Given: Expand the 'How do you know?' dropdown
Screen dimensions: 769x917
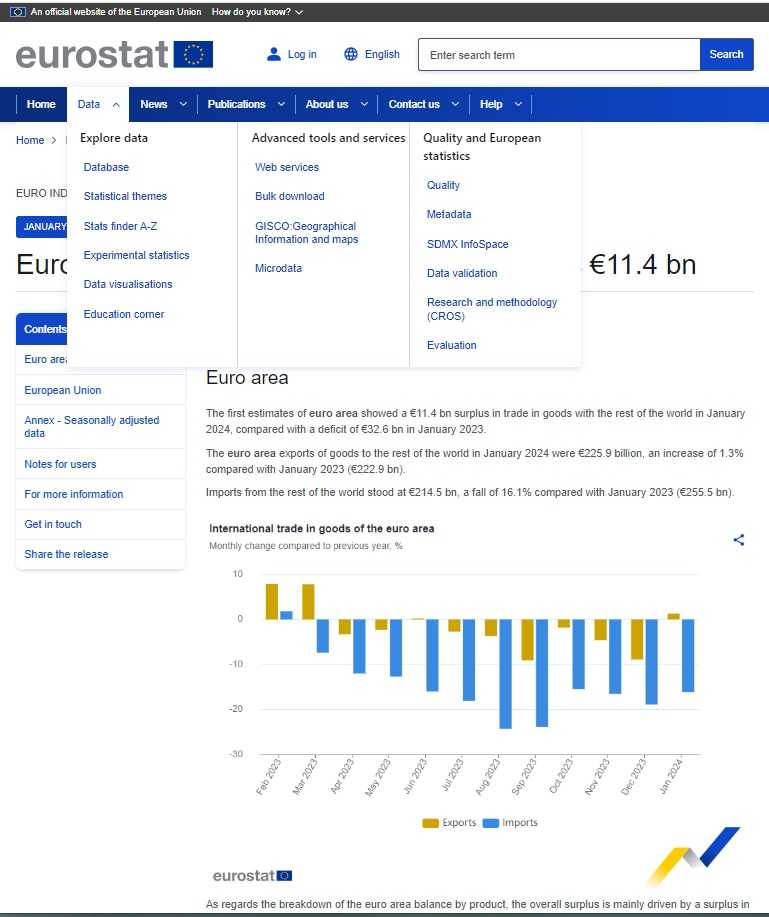Looking at the screenshot, I should (x=257, y=12).
